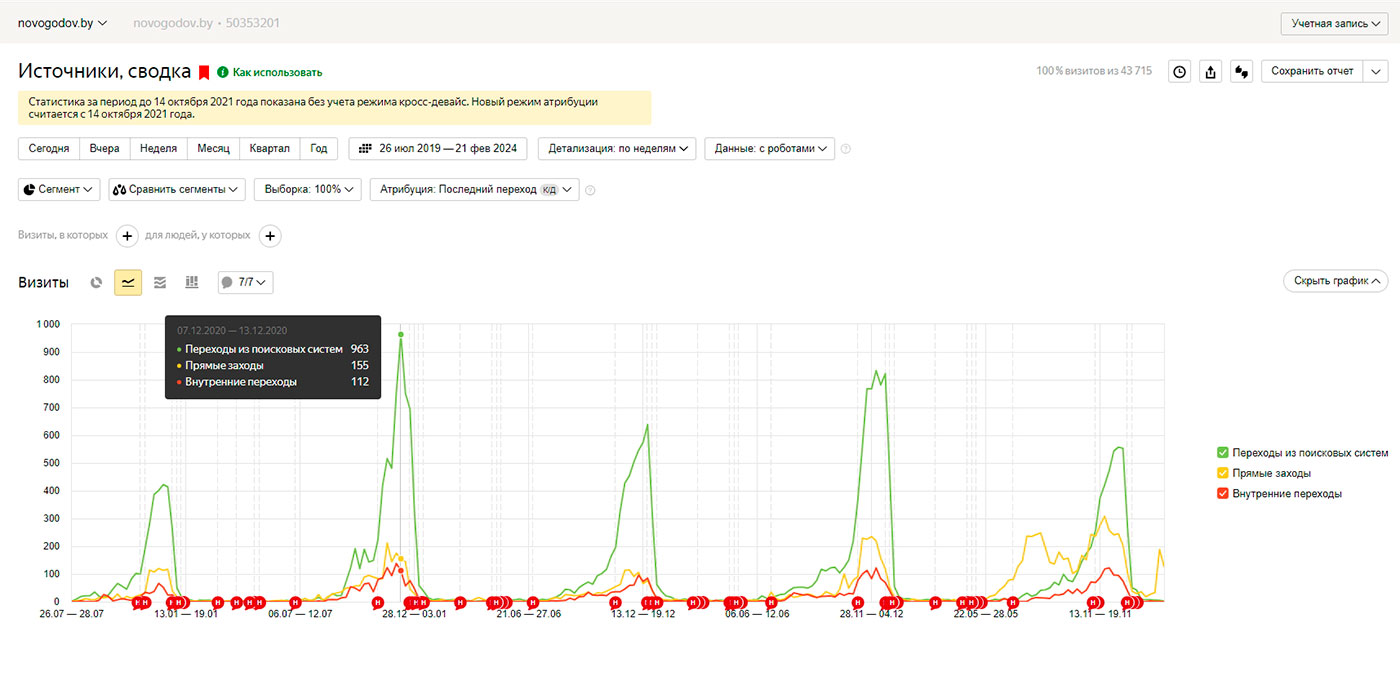
Task: Open 'Данные: с роботами' dropdown
Action: (769, 148)
